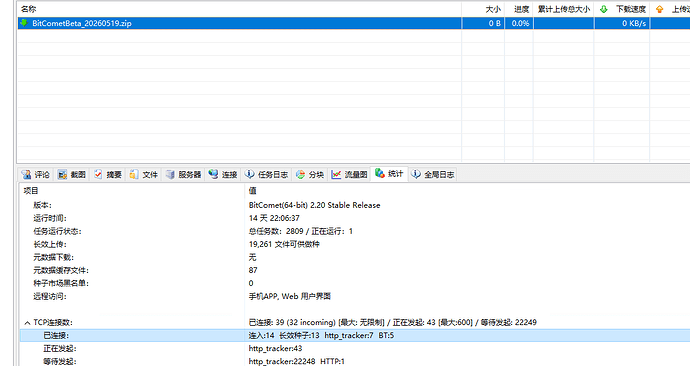Click the 任务日志 tab info icon
Viewport: 690px width, 366px height.
(x=250, y=174)
